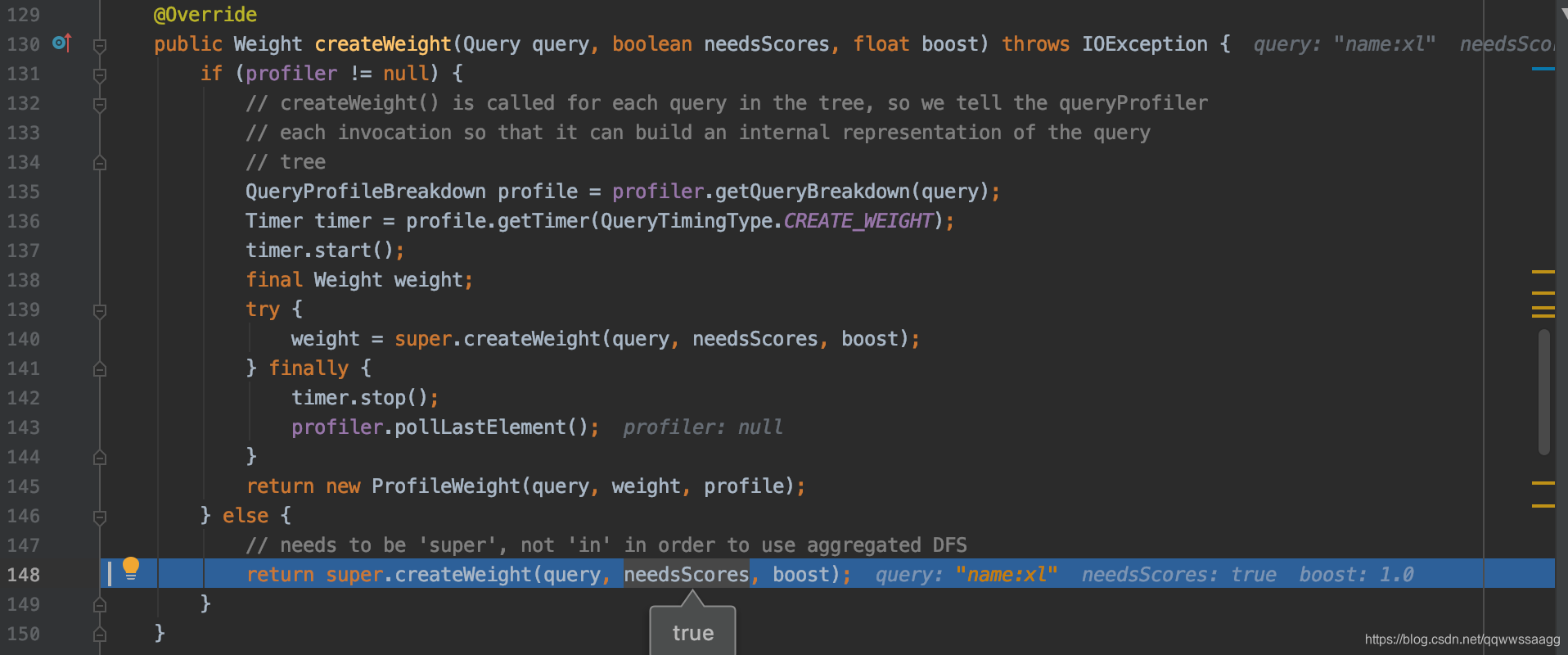Collapse the try block fold at line 139
This screenshot has width=1568, height=655.
coord(100,311)
